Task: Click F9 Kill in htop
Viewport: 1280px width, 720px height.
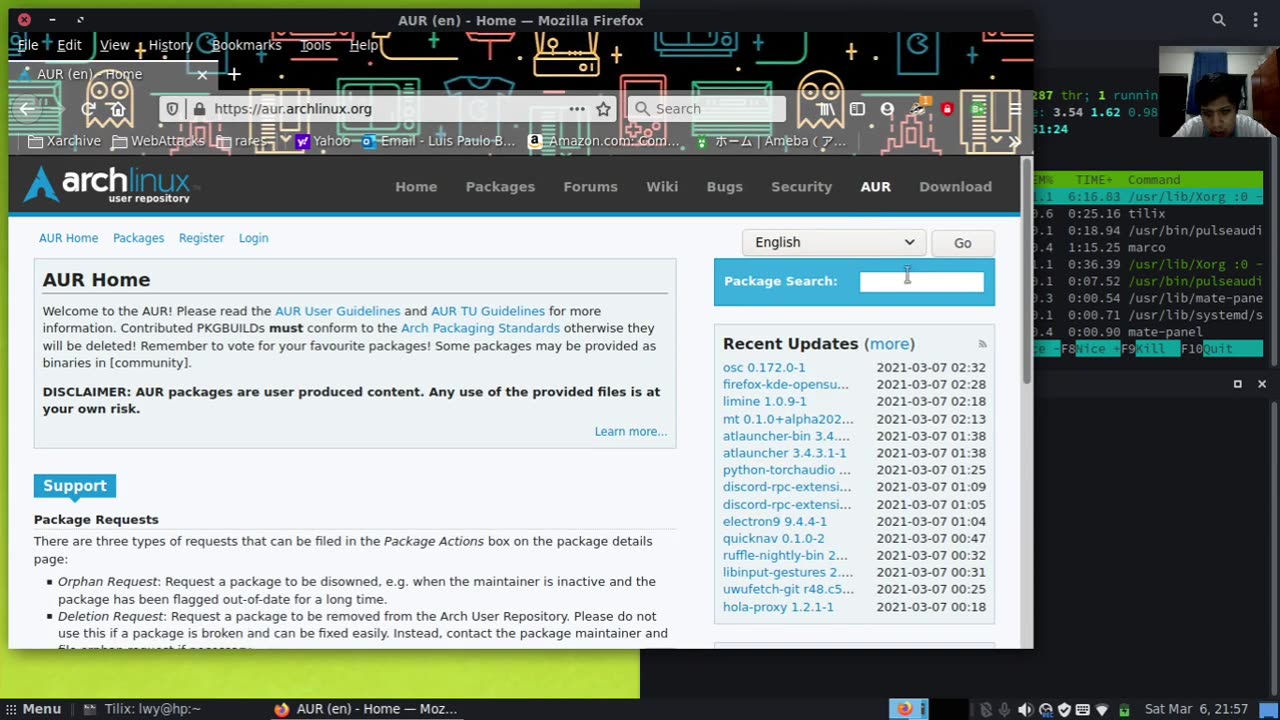Action: pos(1150,349)
